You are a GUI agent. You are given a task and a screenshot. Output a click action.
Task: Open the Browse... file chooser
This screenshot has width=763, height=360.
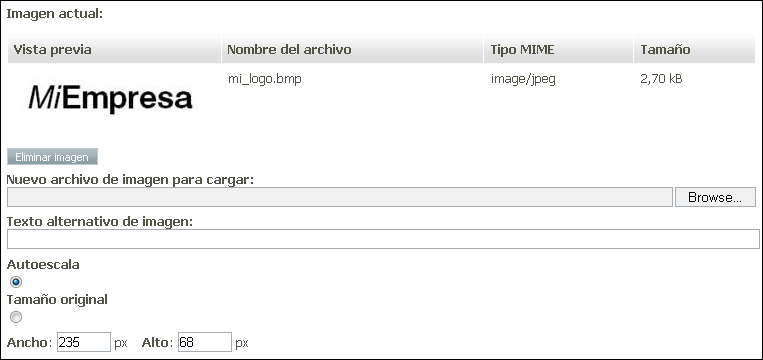coord(715,197)
